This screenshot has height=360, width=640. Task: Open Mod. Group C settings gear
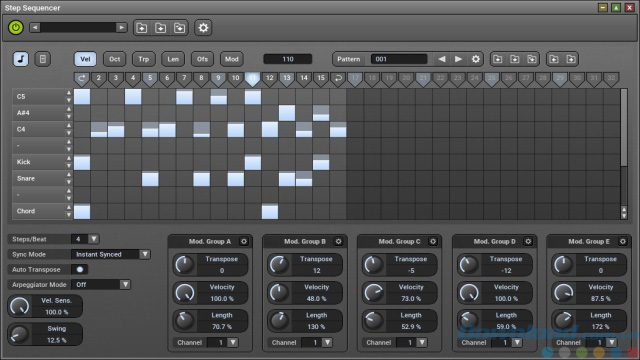point(433,242)
